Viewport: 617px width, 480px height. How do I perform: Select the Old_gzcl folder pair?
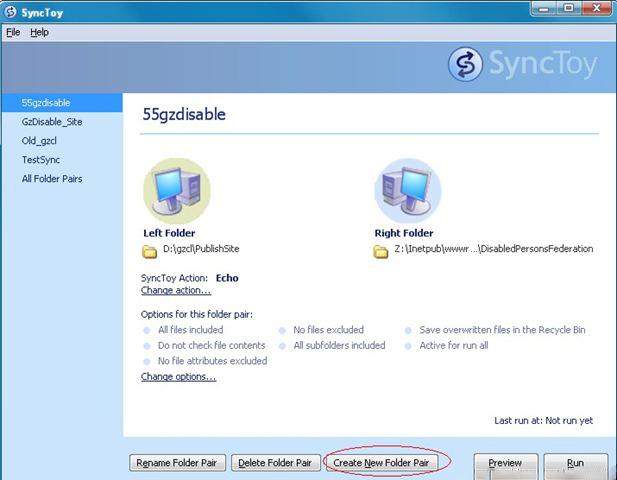[62, 140]
